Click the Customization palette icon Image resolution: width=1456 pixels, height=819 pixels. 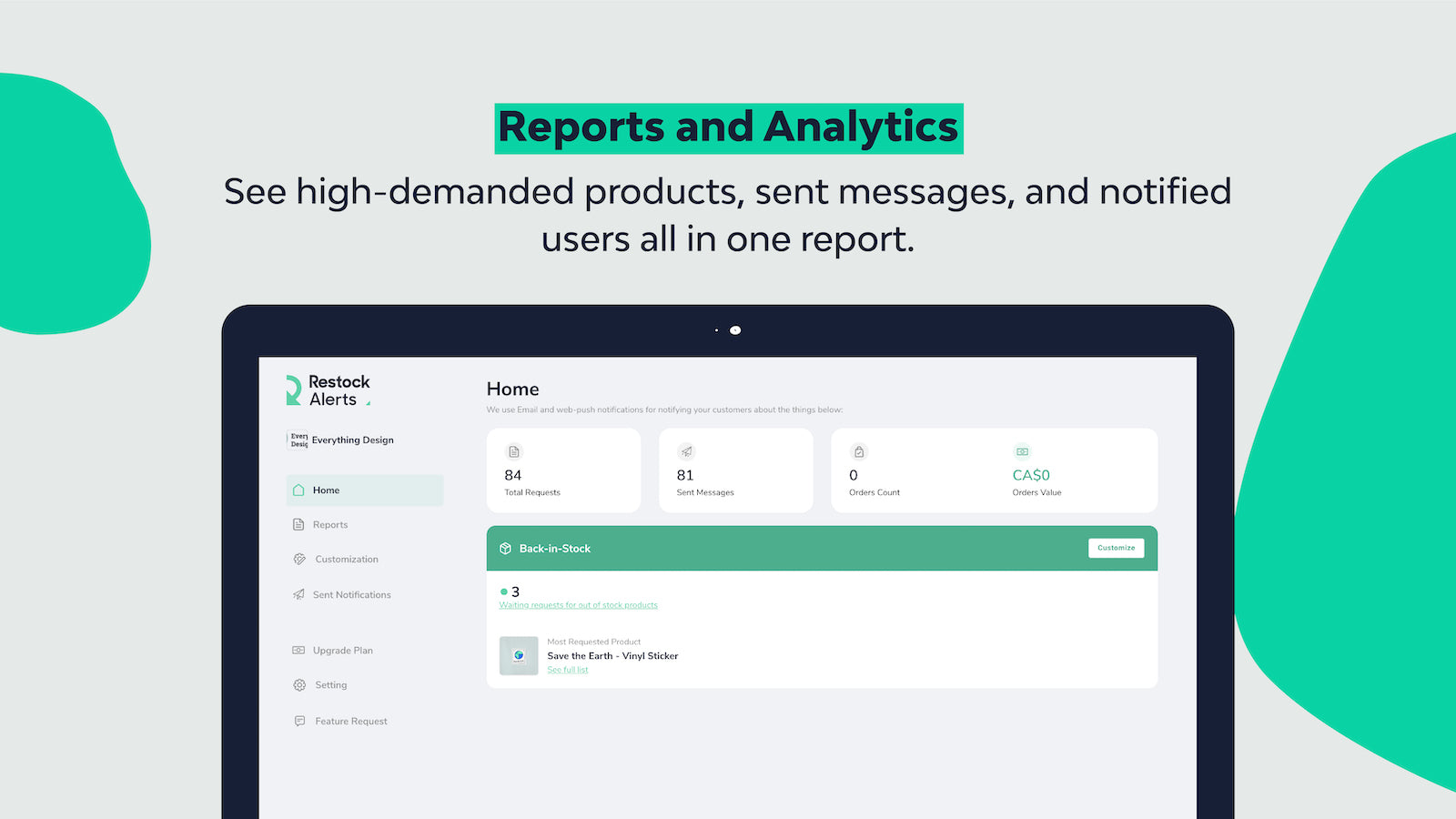[x=299, y=560]
